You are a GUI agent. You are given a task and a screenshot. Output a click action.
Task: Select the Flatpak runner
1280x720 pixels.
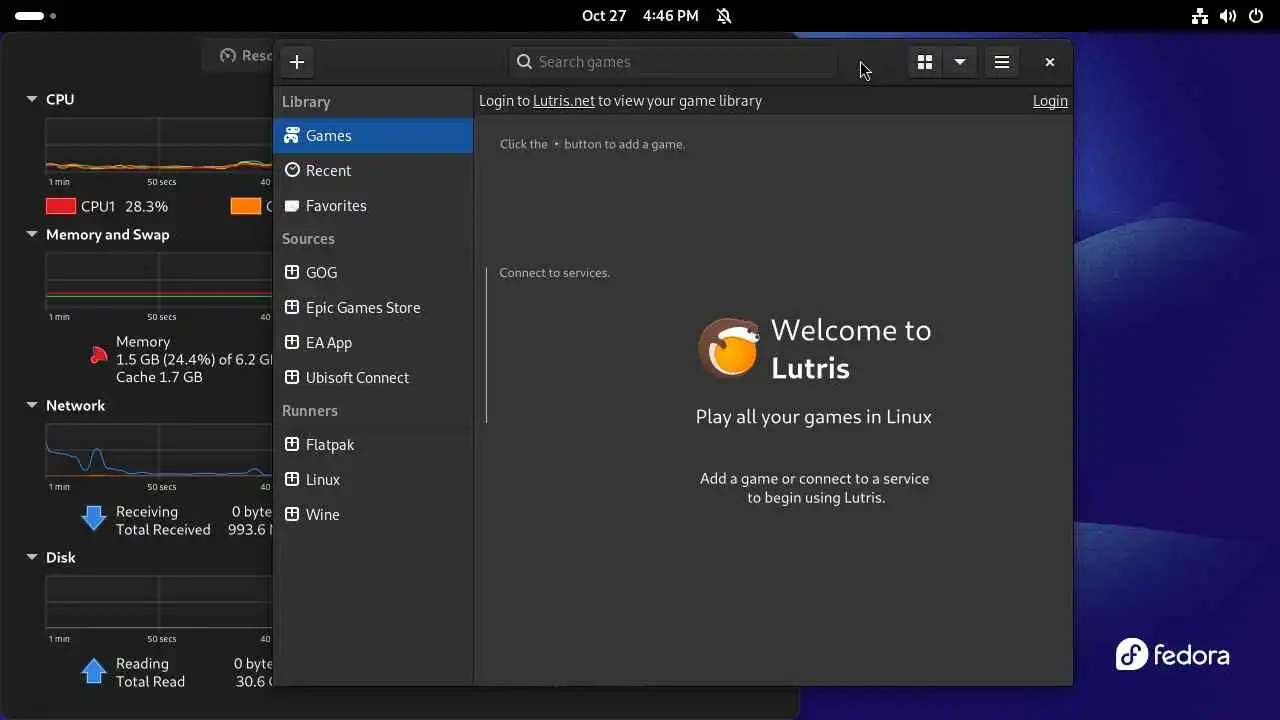(373, 444)
